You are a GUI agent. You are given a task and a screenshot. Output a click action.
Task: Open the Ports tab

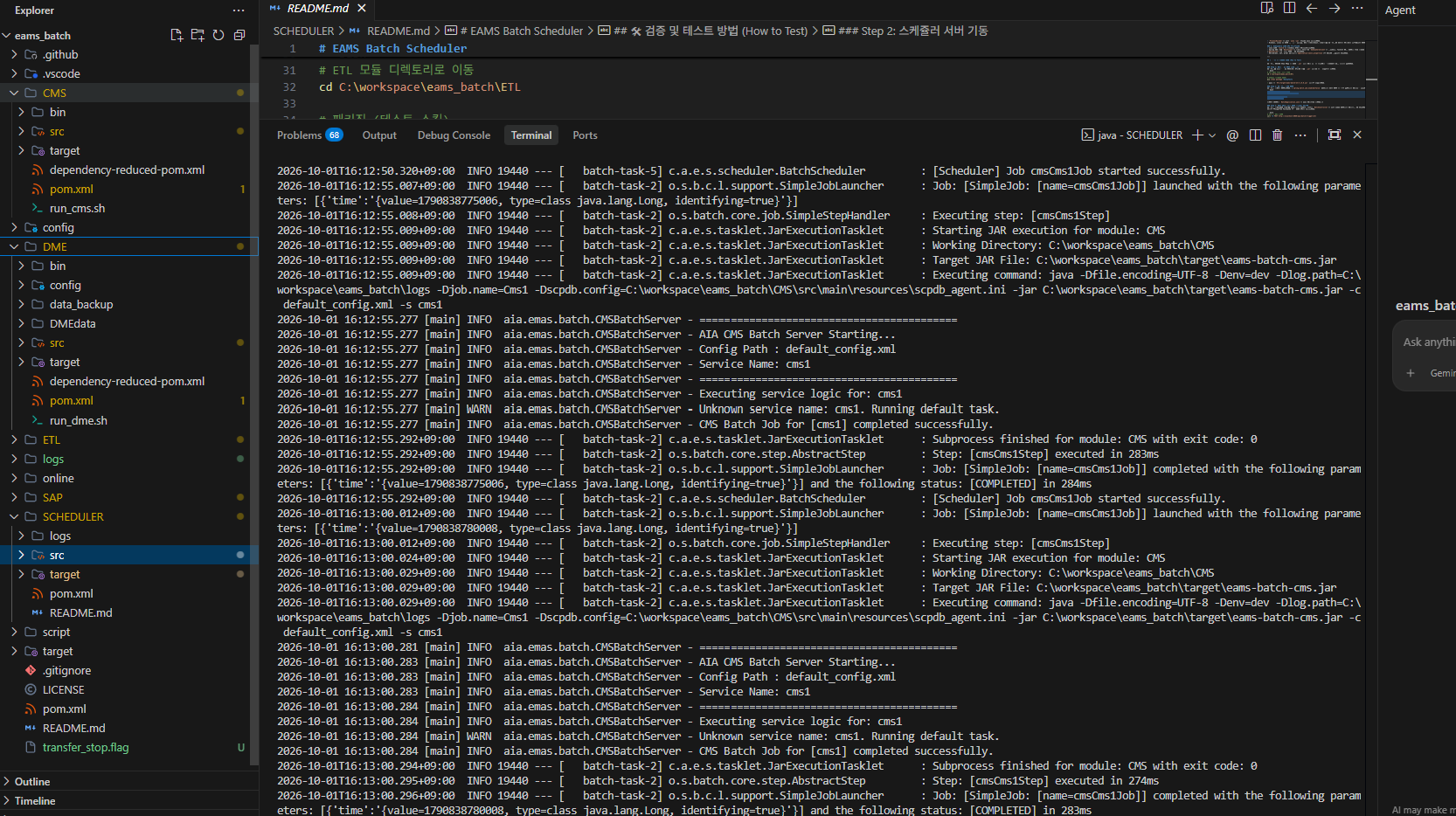[x=585, y=135]
